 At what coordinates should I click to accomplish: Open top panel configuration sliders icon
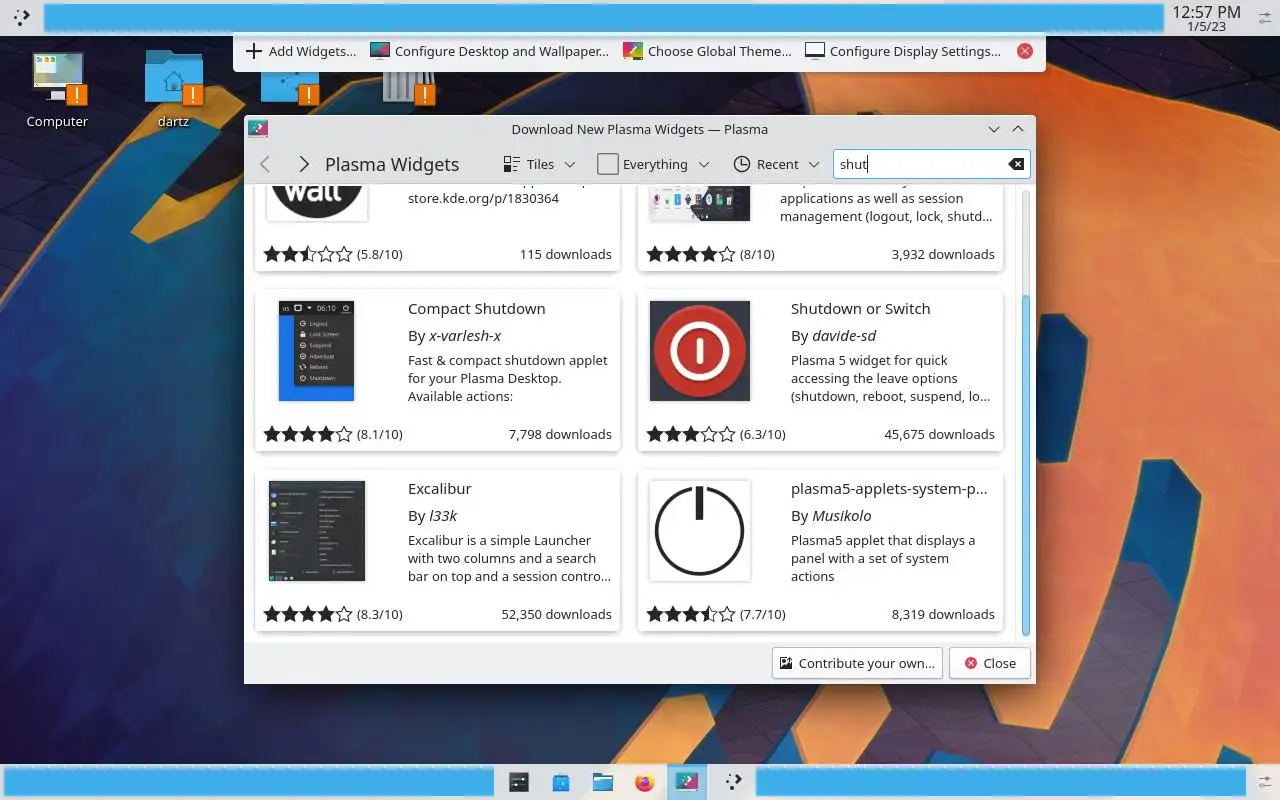1265,17
